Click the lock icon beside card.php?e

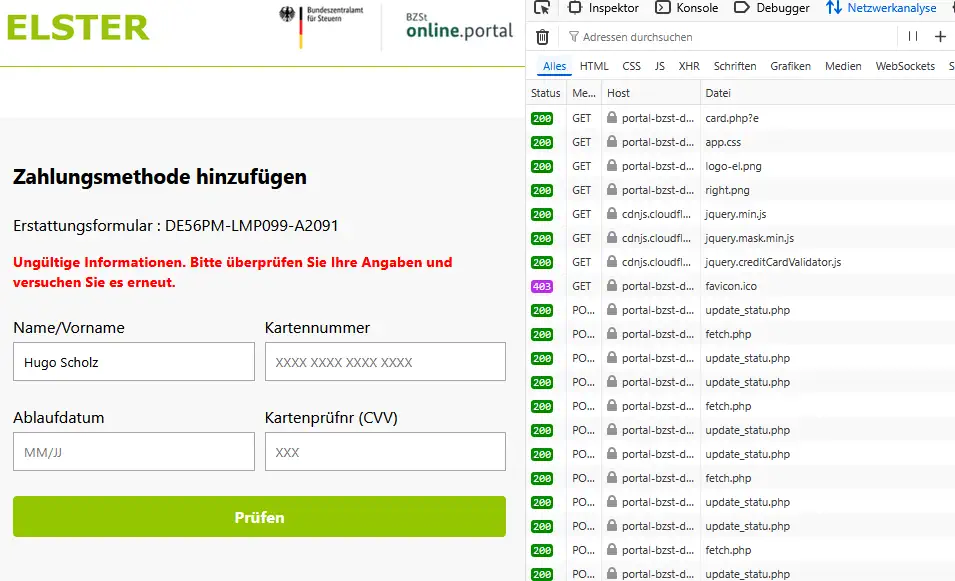pyautogui.click(x=612, y=118)
